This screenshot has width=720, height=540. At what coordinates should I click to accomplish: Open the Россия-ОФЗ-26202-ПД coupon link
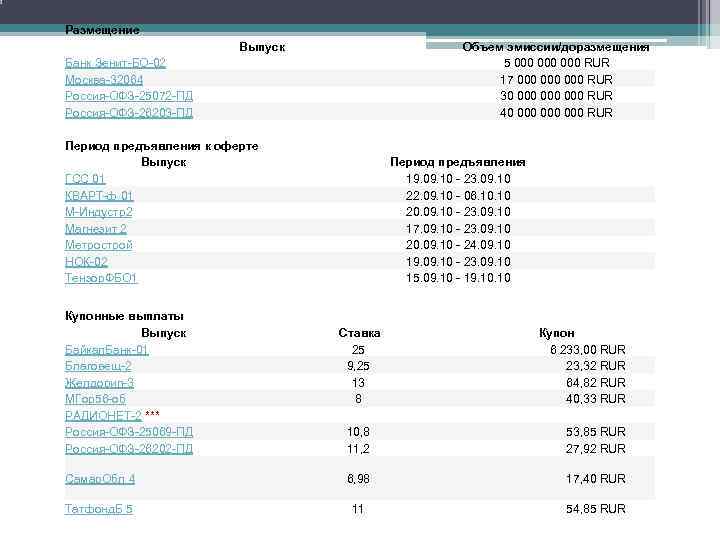[x=129, y=449]
